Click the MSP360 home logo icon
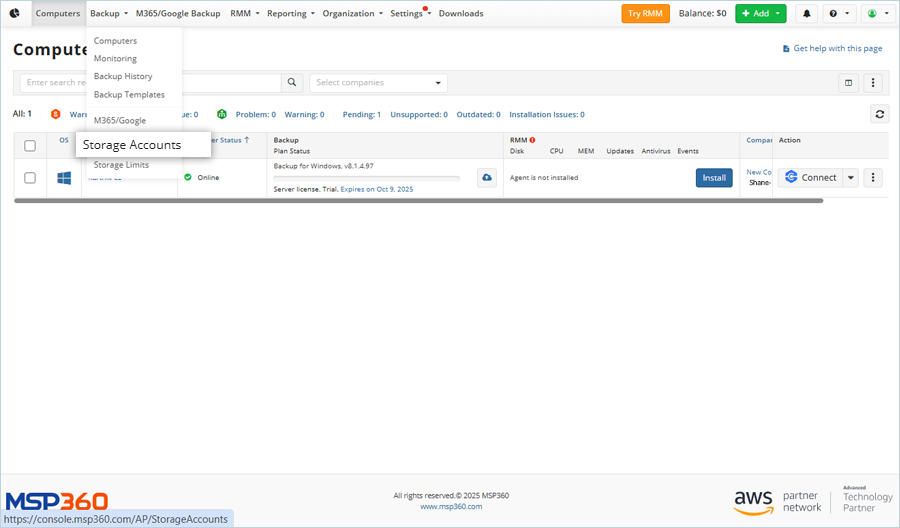This screenshot has height=528, width=900. 14,13
